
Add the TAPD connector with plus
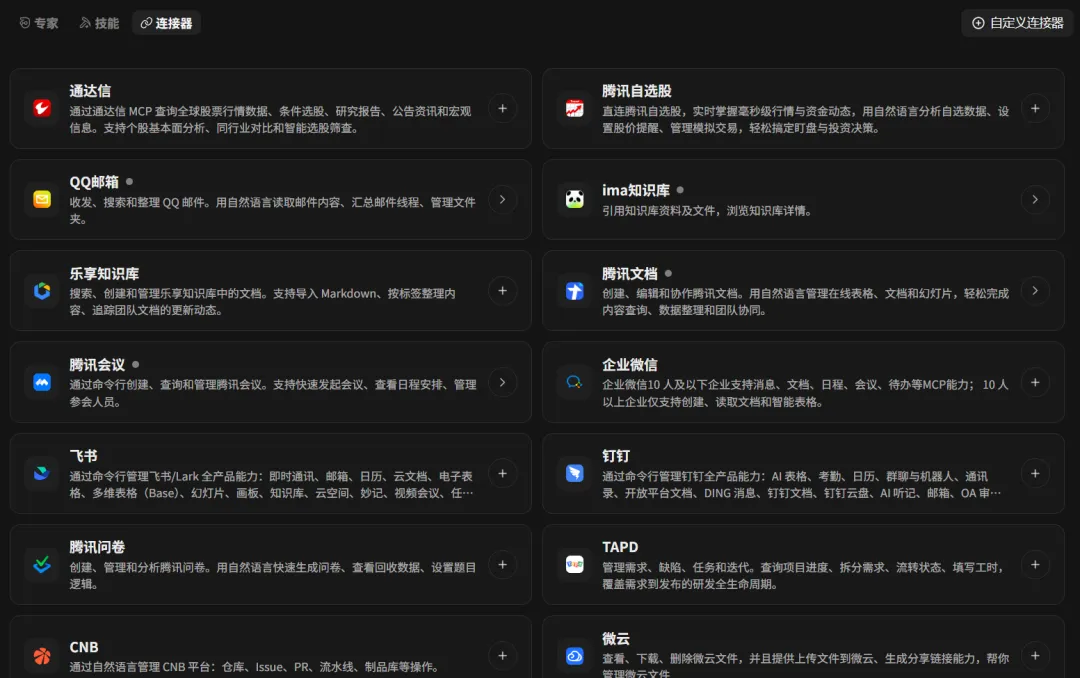pos(1035,564)
